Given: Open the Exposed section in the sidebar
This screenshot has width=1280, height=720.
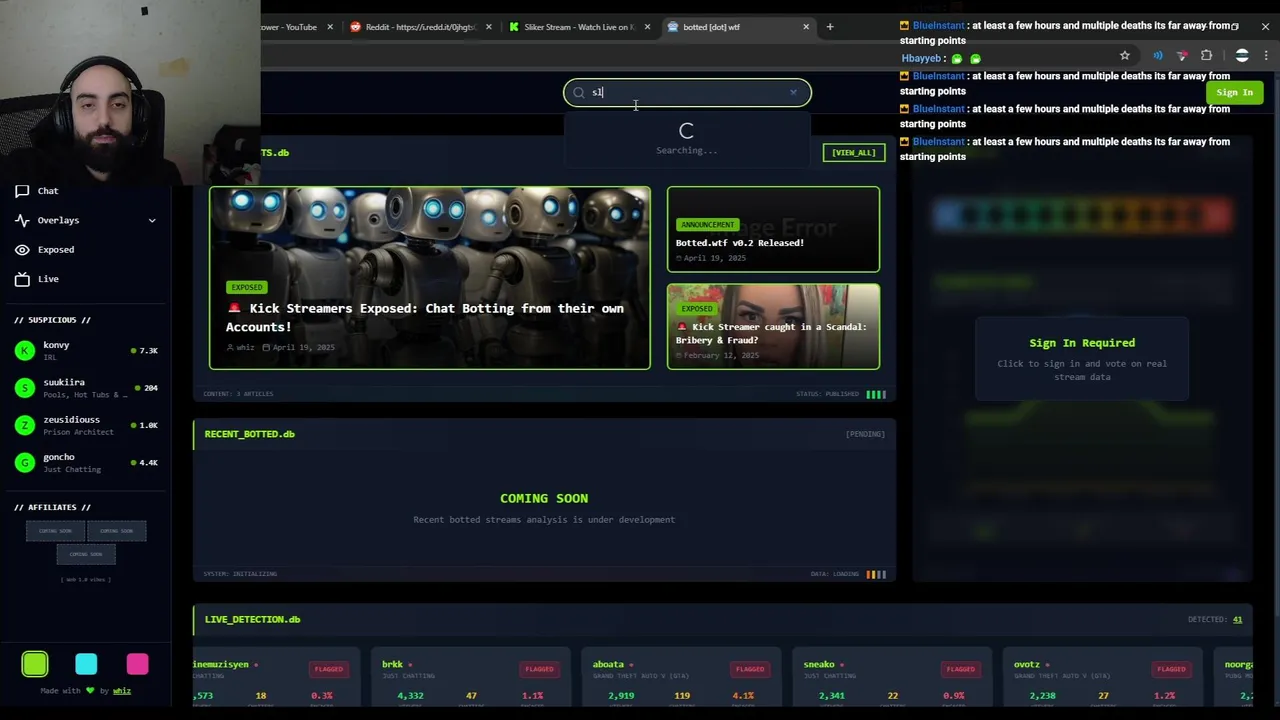Looking at the screenshot, I should pos(56,250).
